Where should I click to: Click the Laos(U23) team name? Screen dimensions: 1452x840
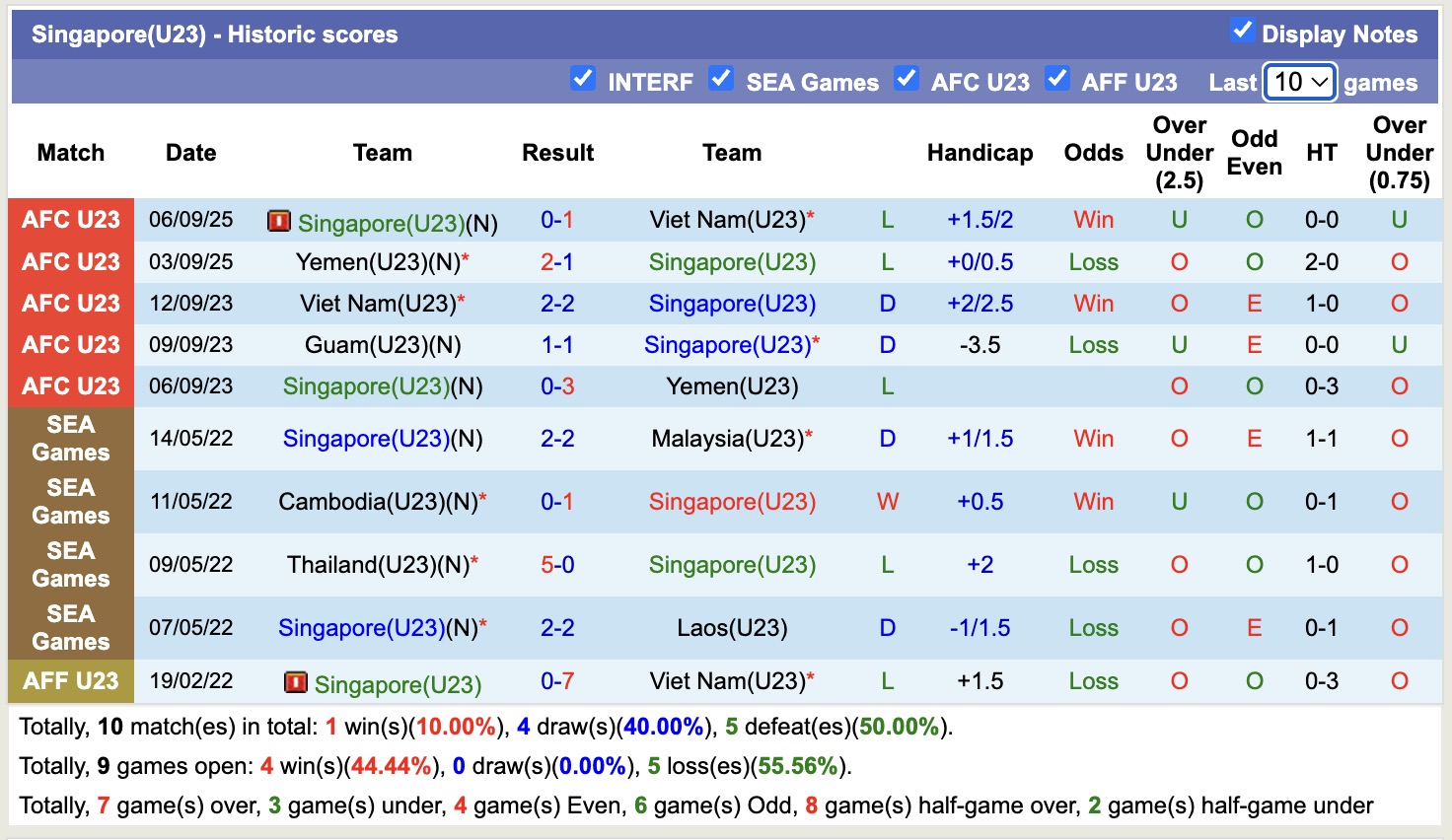click(x=732, y=628)
